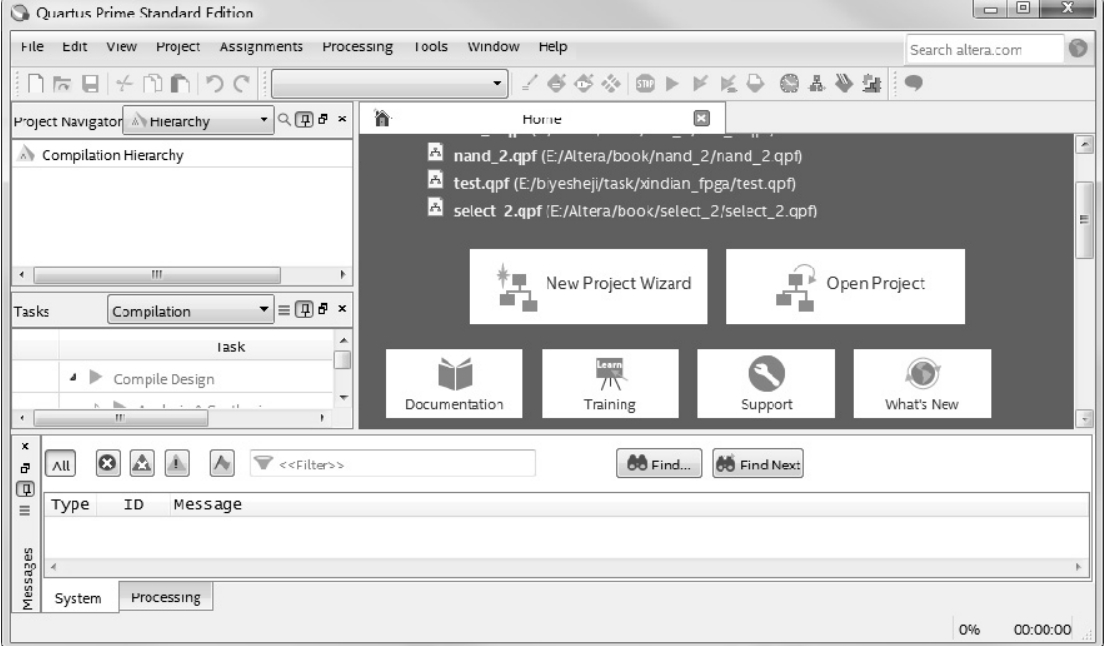Click the search magnifier in Project Navigator
Screen dimensions: 1104x646
[284, 120]
